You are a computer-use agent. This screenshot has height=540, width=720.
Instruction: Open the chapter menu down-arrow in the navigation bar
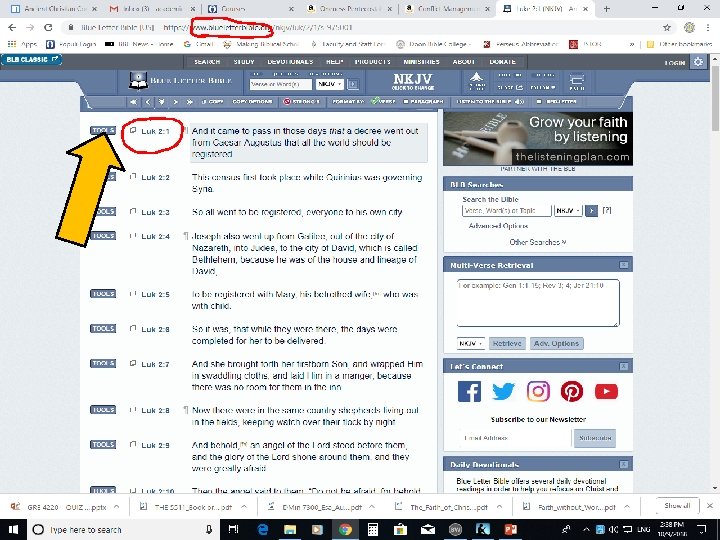[x=162, y=102]
